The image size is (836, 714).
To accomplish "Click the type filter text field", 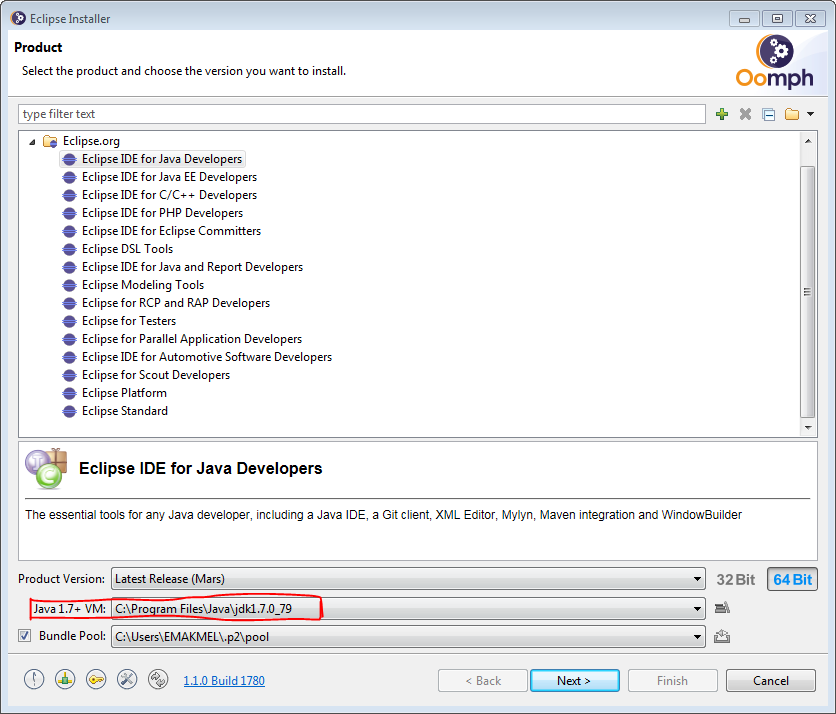I will pos(362,114).
